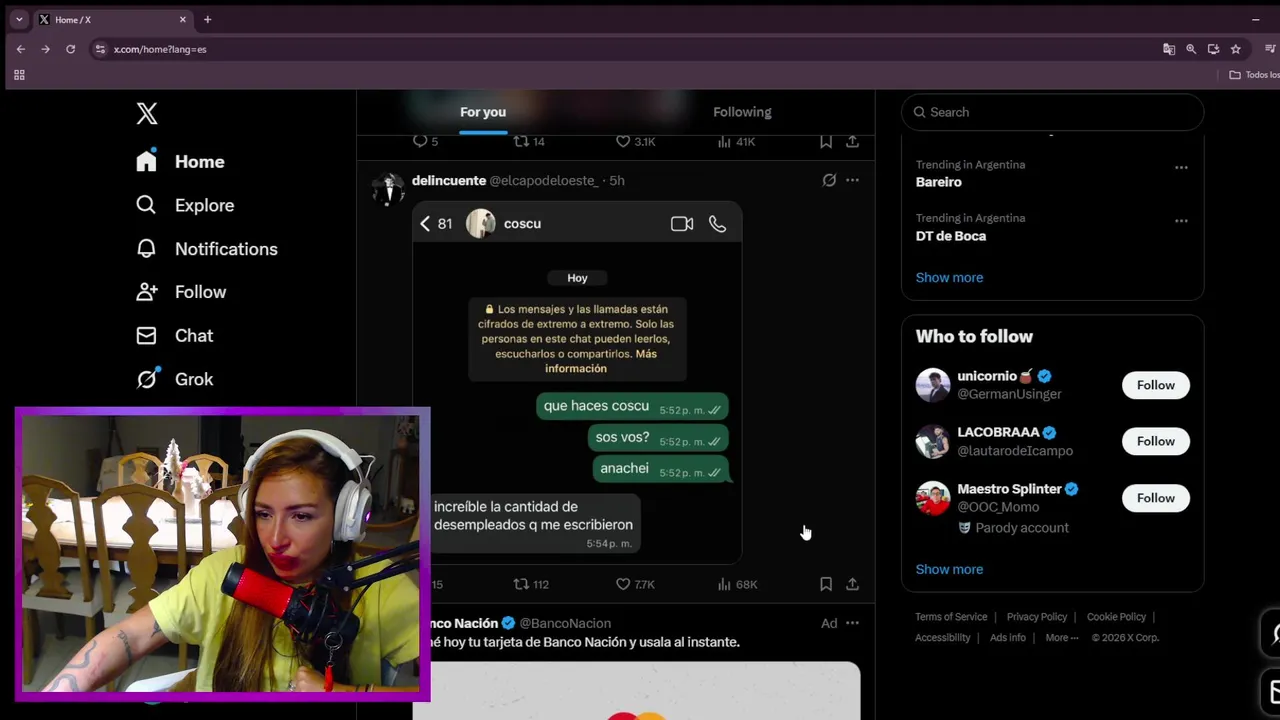Follow Maestro Splinter account
The image size is (1280, 720).
[x=1155, y=498]
